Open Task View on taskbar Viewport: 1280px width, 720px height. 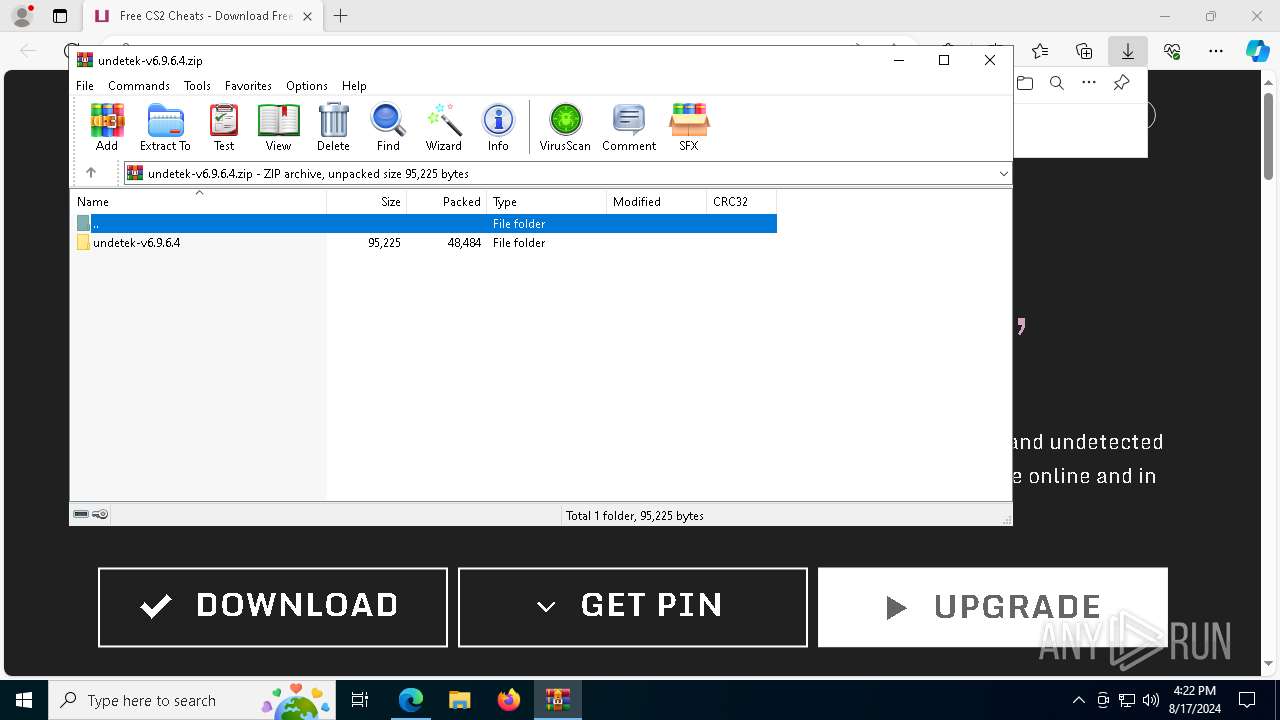tap(360, 700)
